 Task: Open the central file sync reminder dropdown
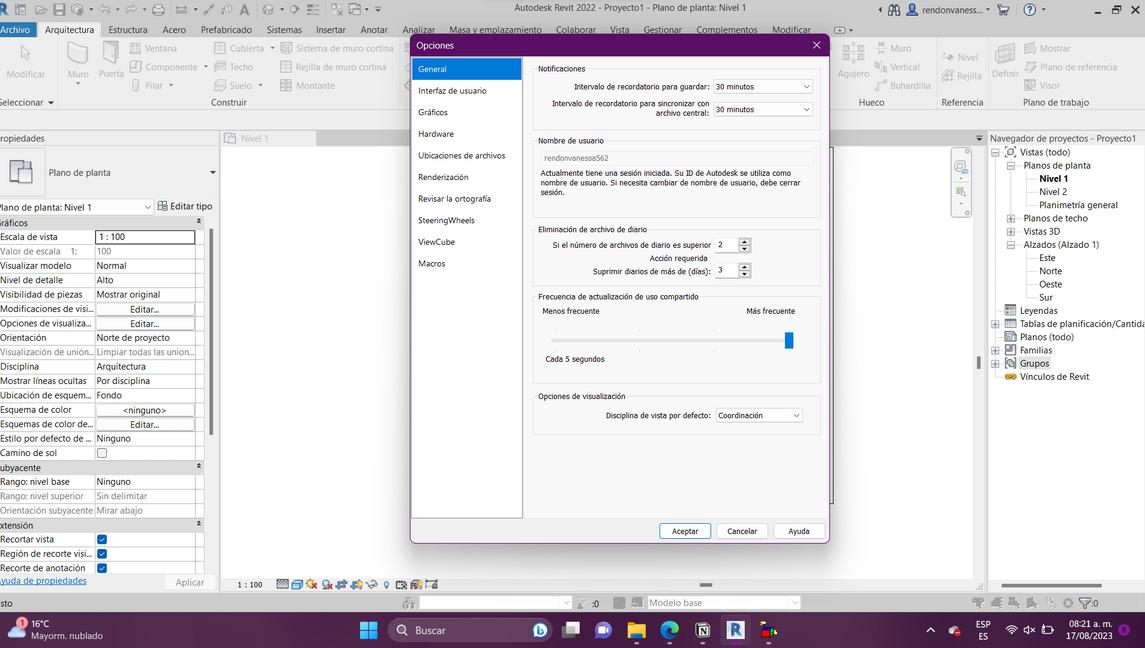[x=762, y=109]
